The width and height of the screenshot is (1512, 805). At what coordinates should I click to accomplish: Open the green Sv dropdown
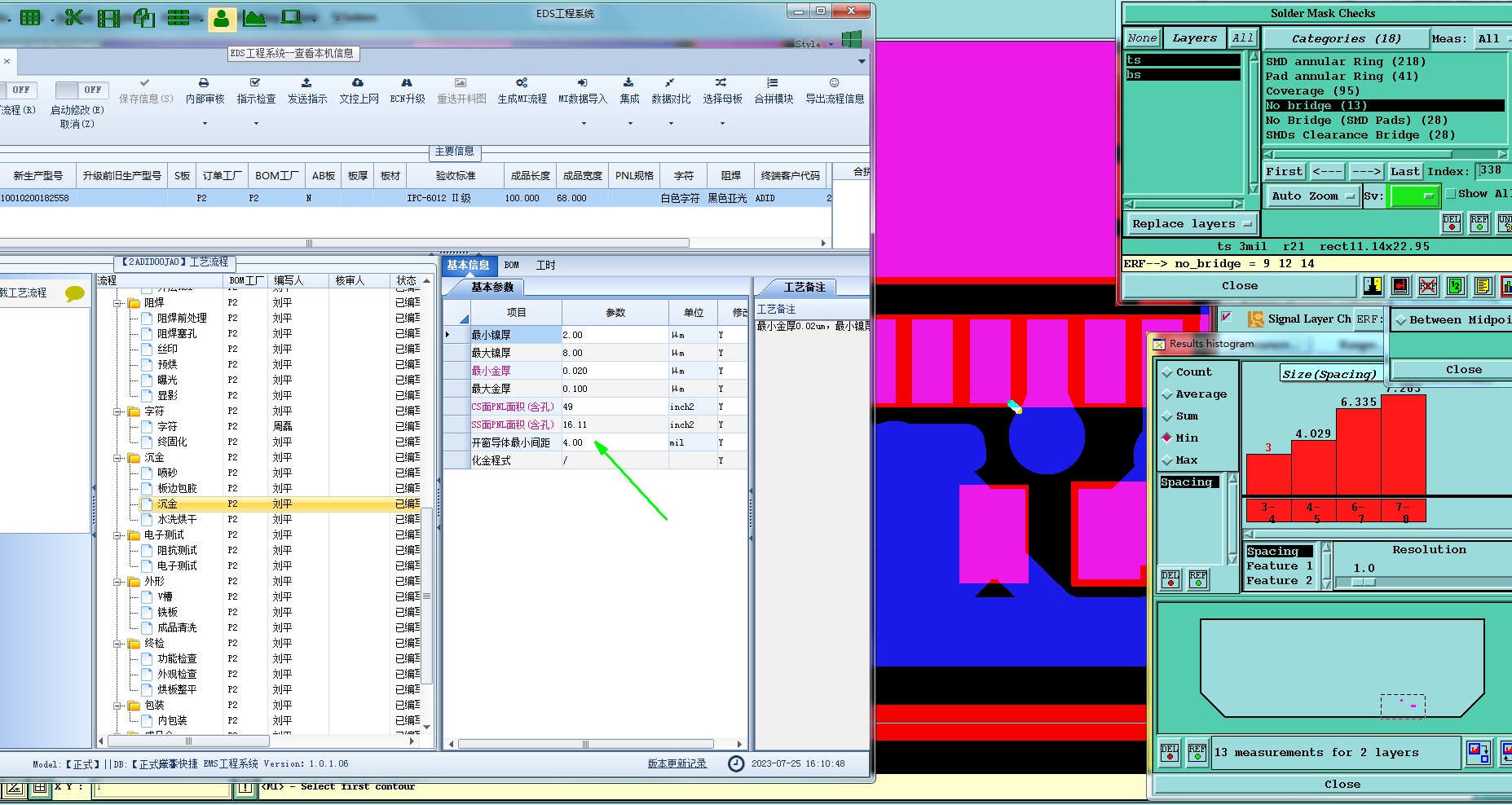click(x=1414, y=196)
